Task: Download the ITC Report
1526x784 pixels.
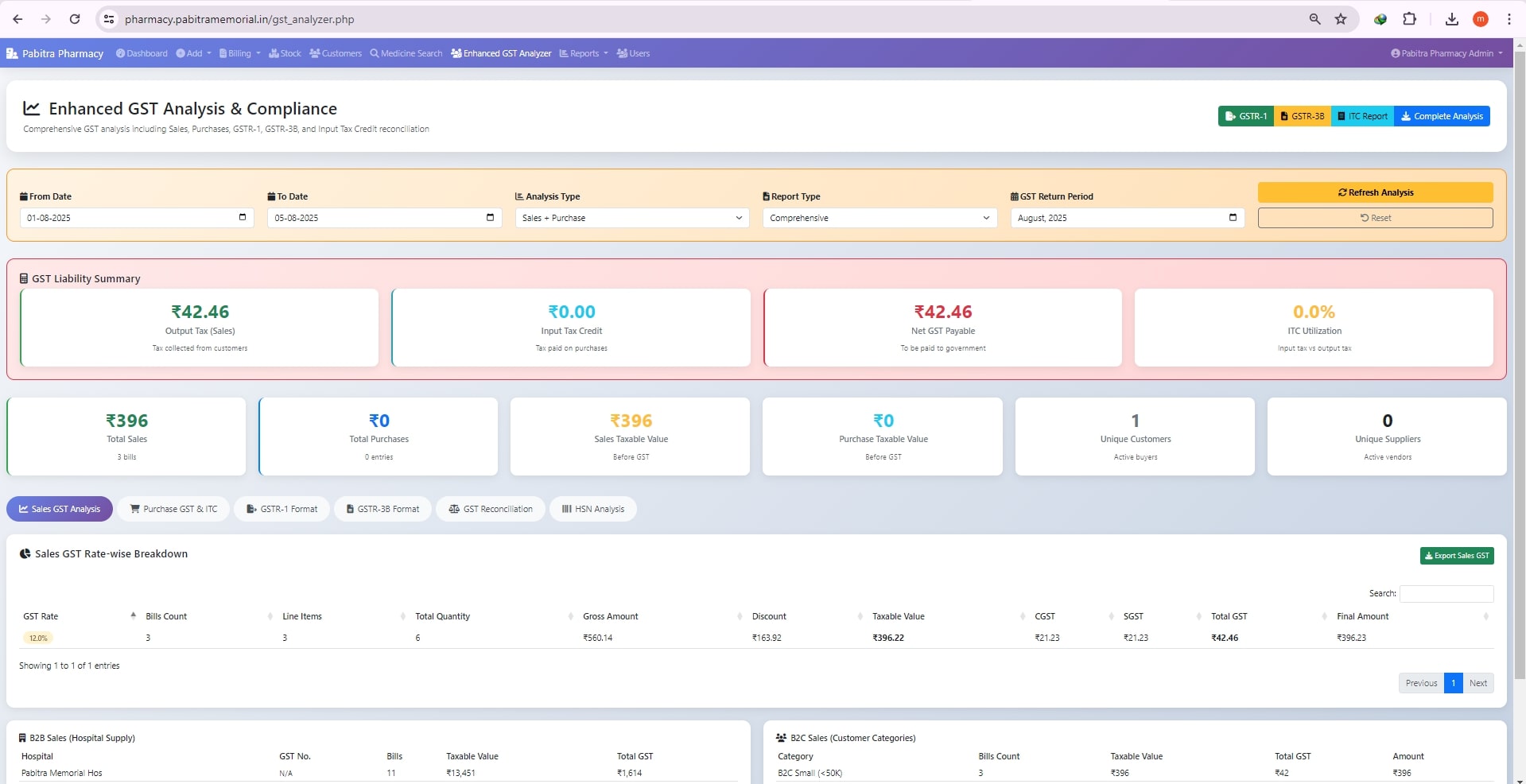Action: point(1362,116)
